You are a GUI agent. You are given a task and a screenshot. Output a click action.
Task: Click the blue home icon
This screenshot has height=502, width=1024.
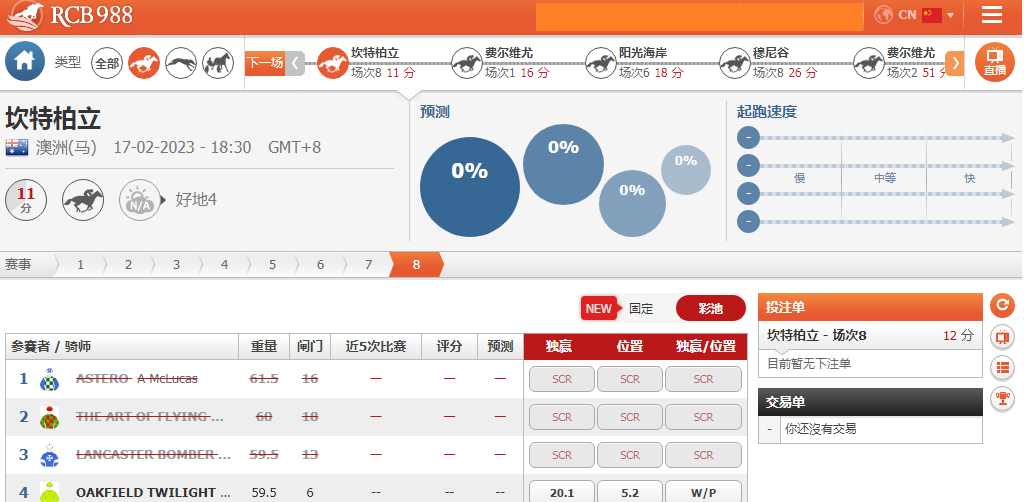[x=25, y=62]
